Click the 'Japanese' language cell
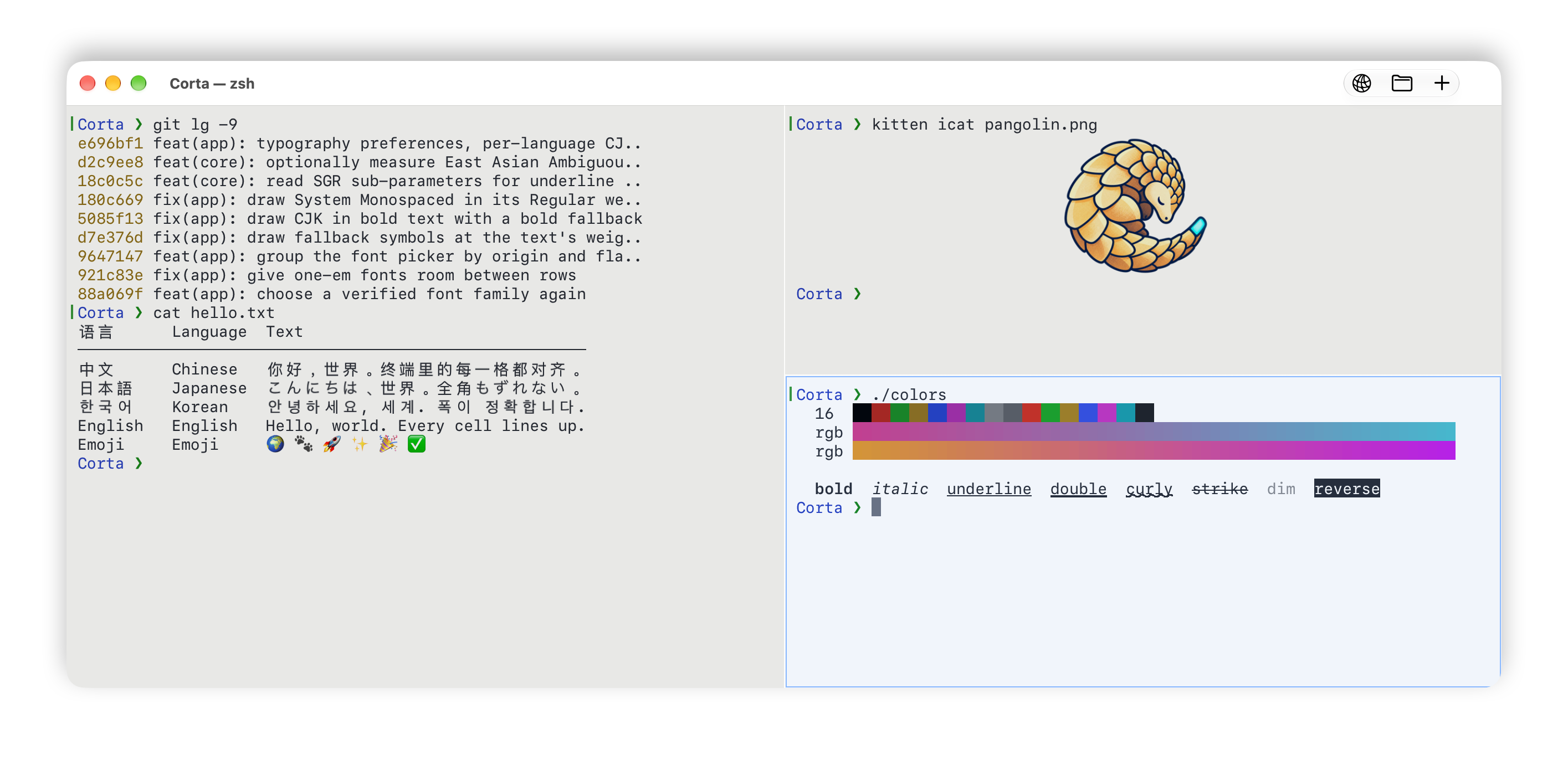 (209, 388)
